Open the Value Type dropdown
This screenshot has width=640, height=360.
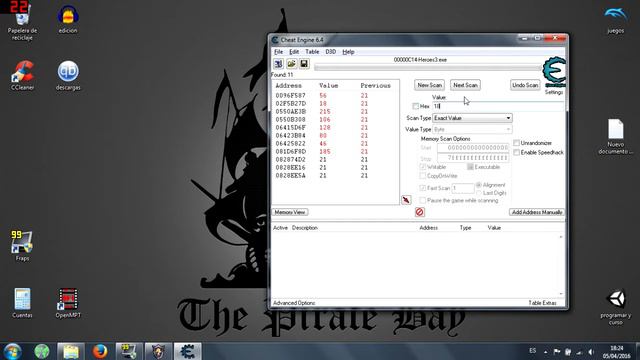coord(472,129)
